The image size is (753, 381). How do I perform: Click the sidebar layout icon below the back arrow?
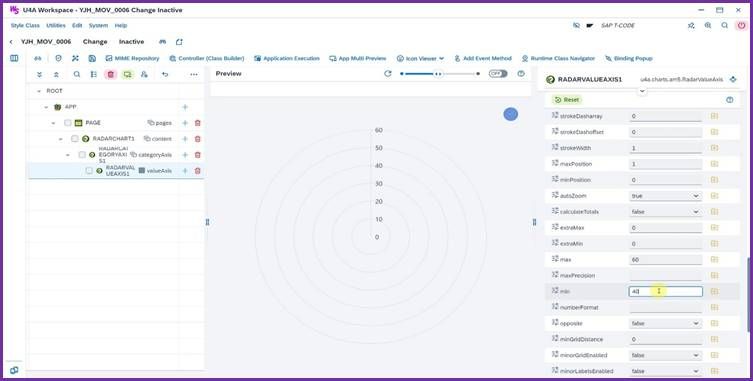pyautogui.click(x=14, y=58)
